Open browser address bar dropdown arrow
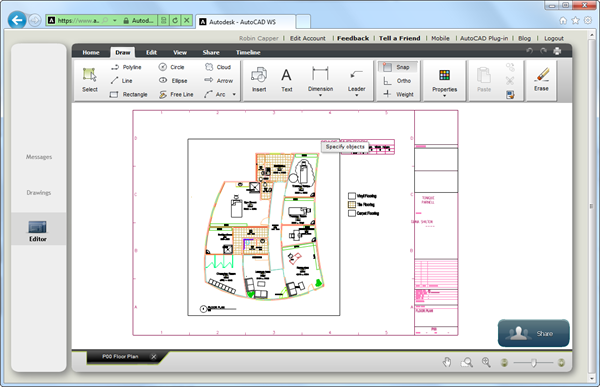 [x=114, y=21]
